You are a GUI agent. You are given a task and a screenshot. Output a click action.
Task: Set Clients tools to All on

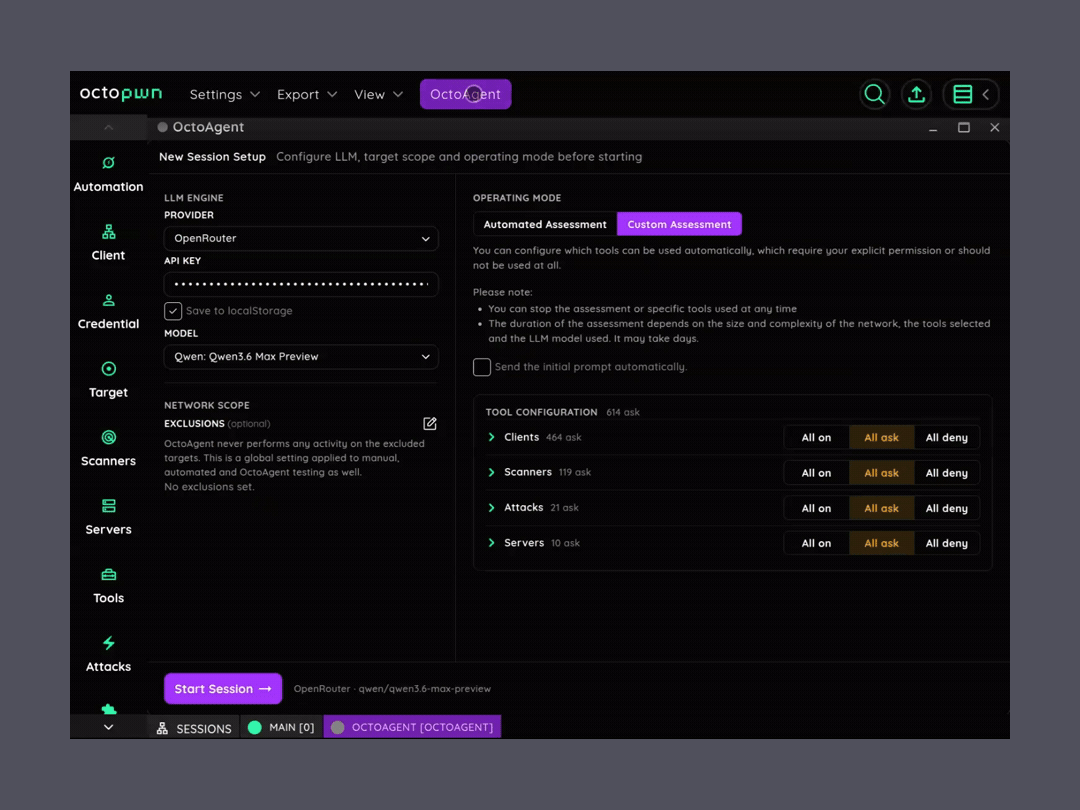point(816,437)
